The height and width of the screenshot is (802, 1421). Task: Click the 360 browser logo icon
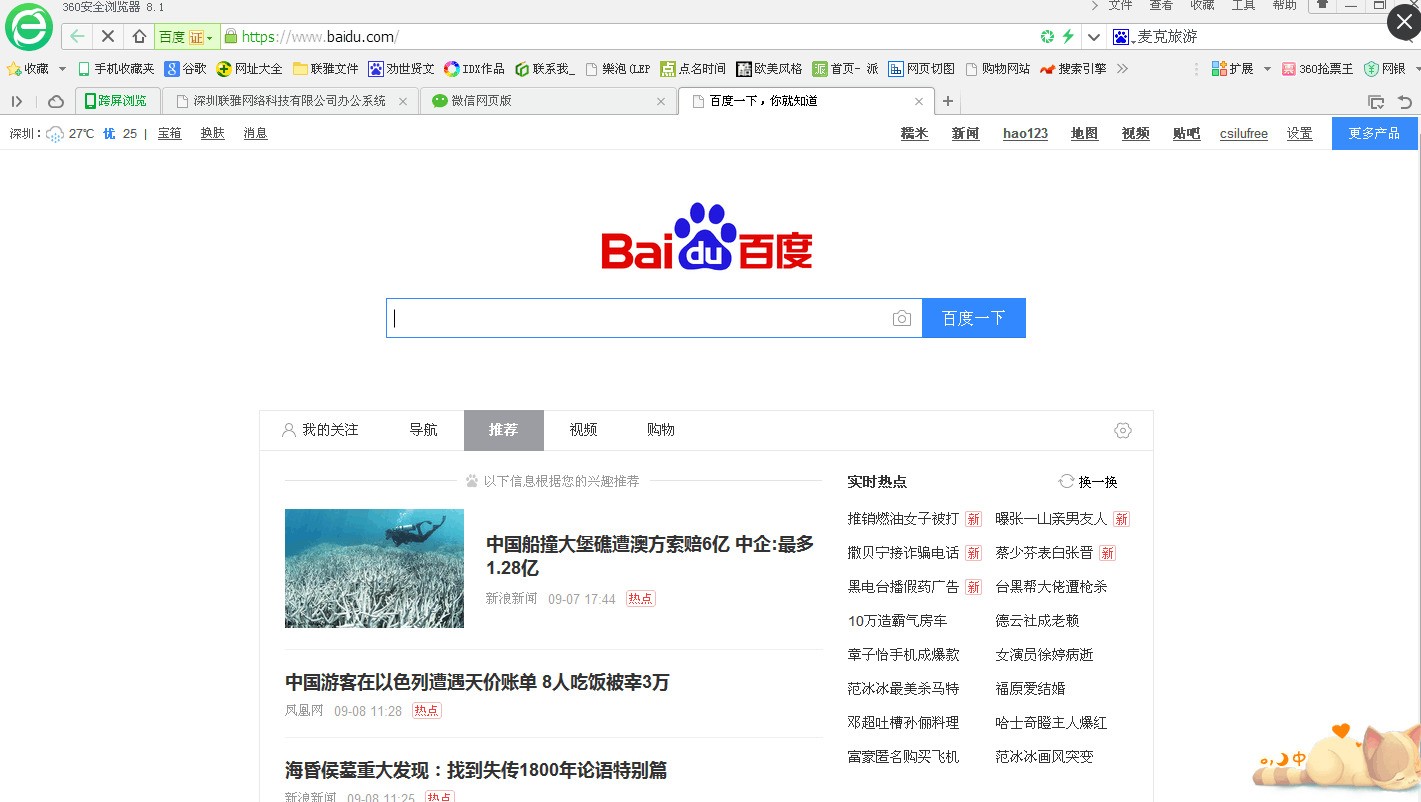(x=29, y=27)
